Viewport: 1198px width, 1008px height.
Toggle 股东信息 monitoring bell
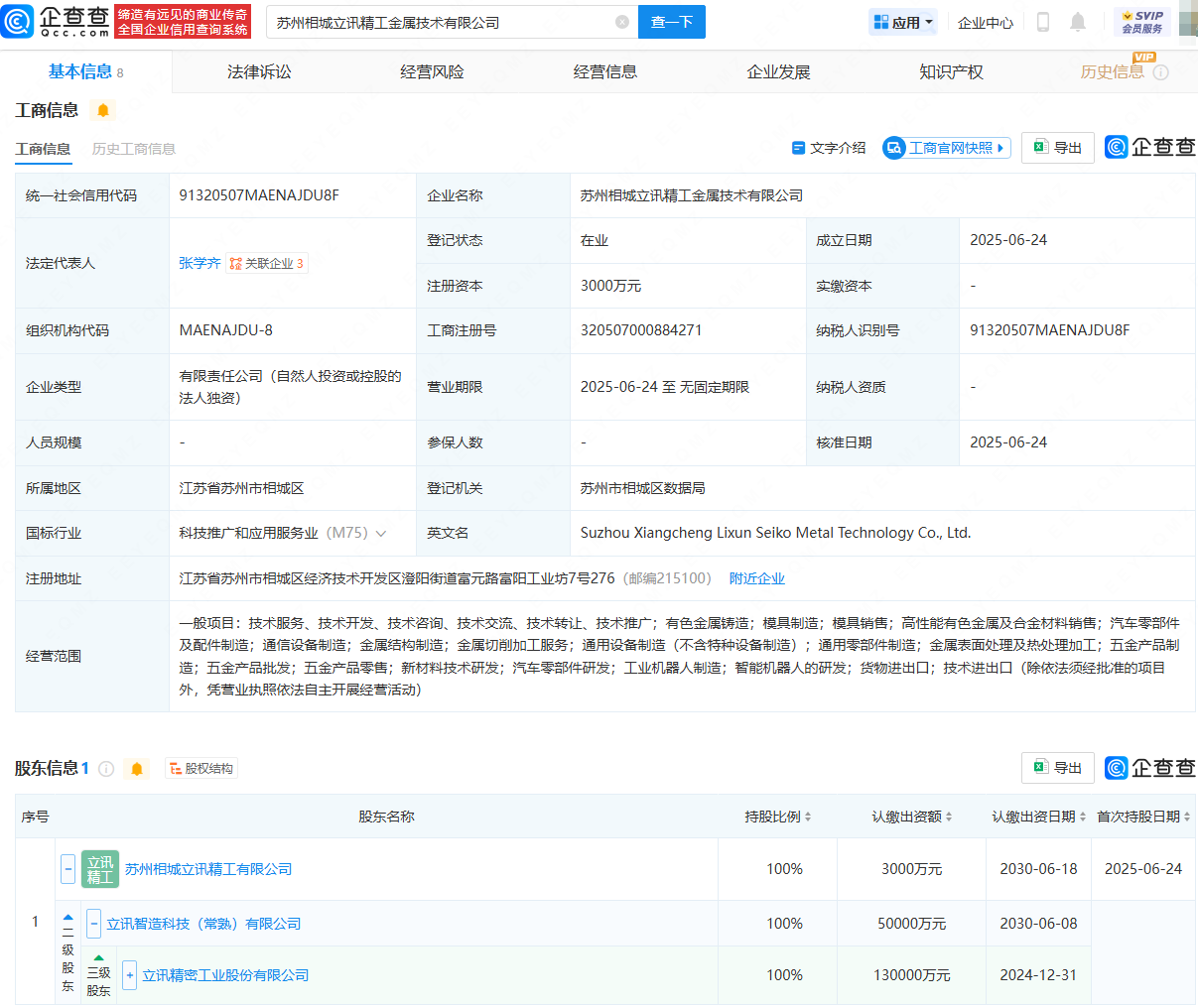point(137,769)
